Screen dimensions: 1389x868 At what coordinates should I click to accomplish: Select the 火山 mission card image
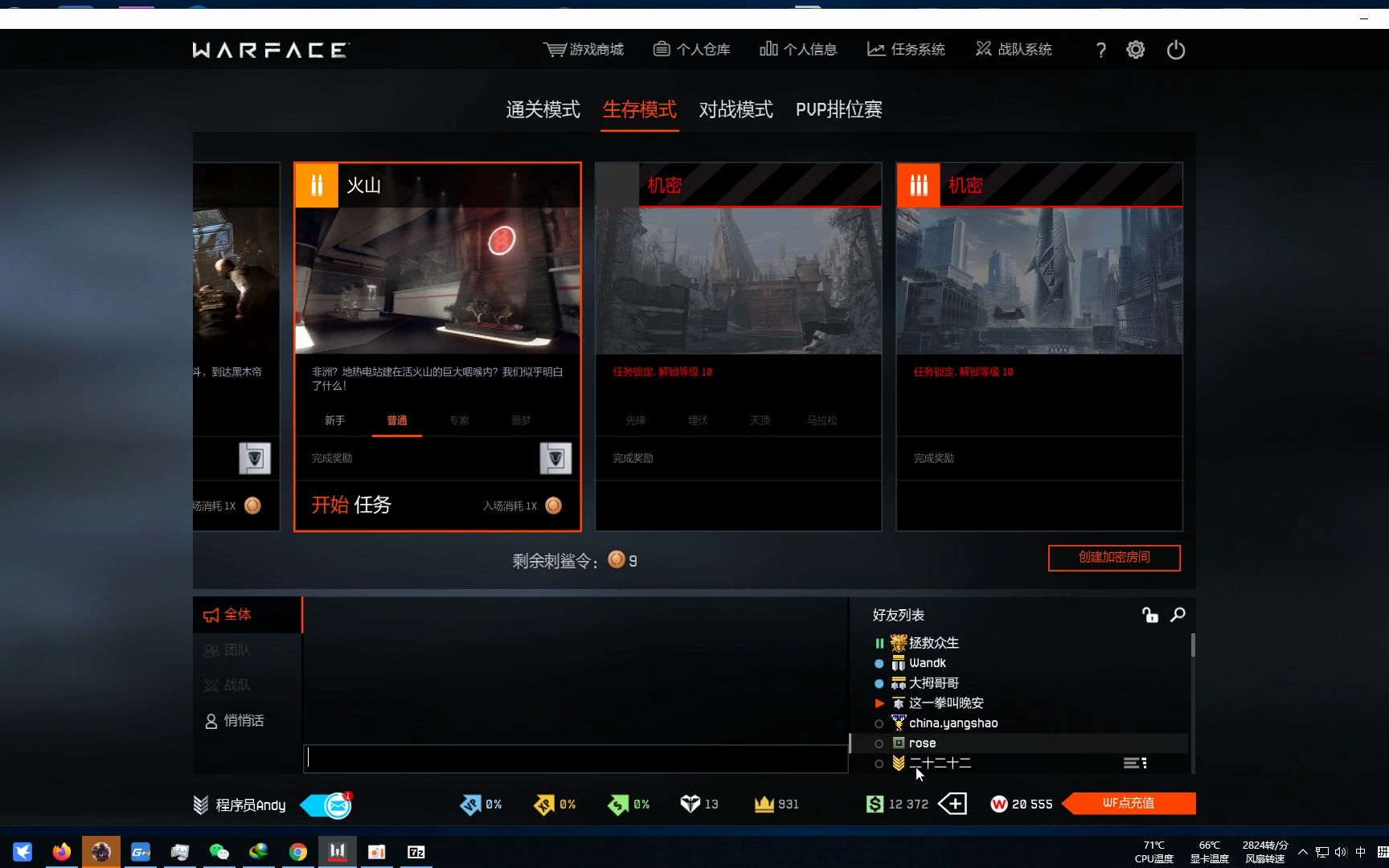[437, 280]
